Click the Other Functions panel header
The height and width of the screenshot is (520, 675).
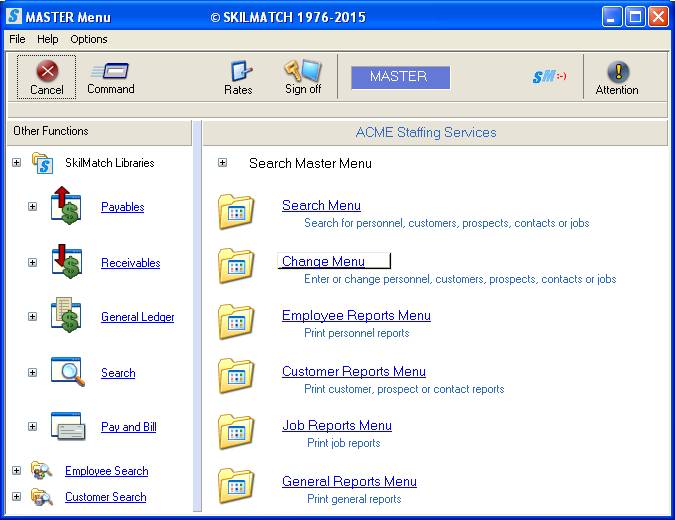tap(99, 133)
